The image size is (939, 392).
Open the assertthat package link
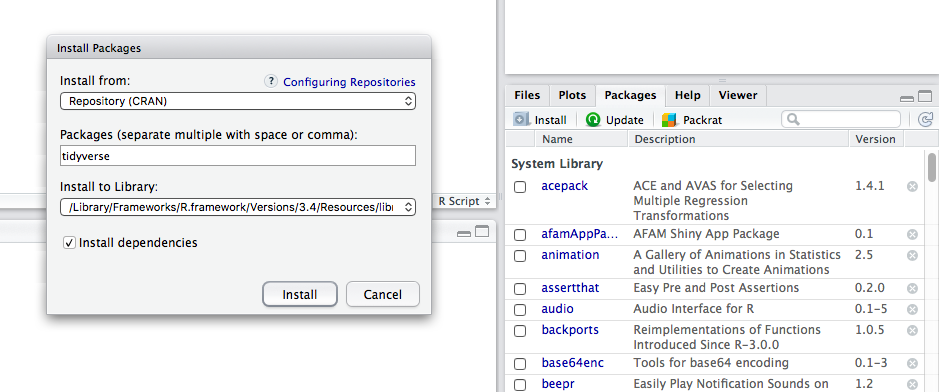[570, 288]
